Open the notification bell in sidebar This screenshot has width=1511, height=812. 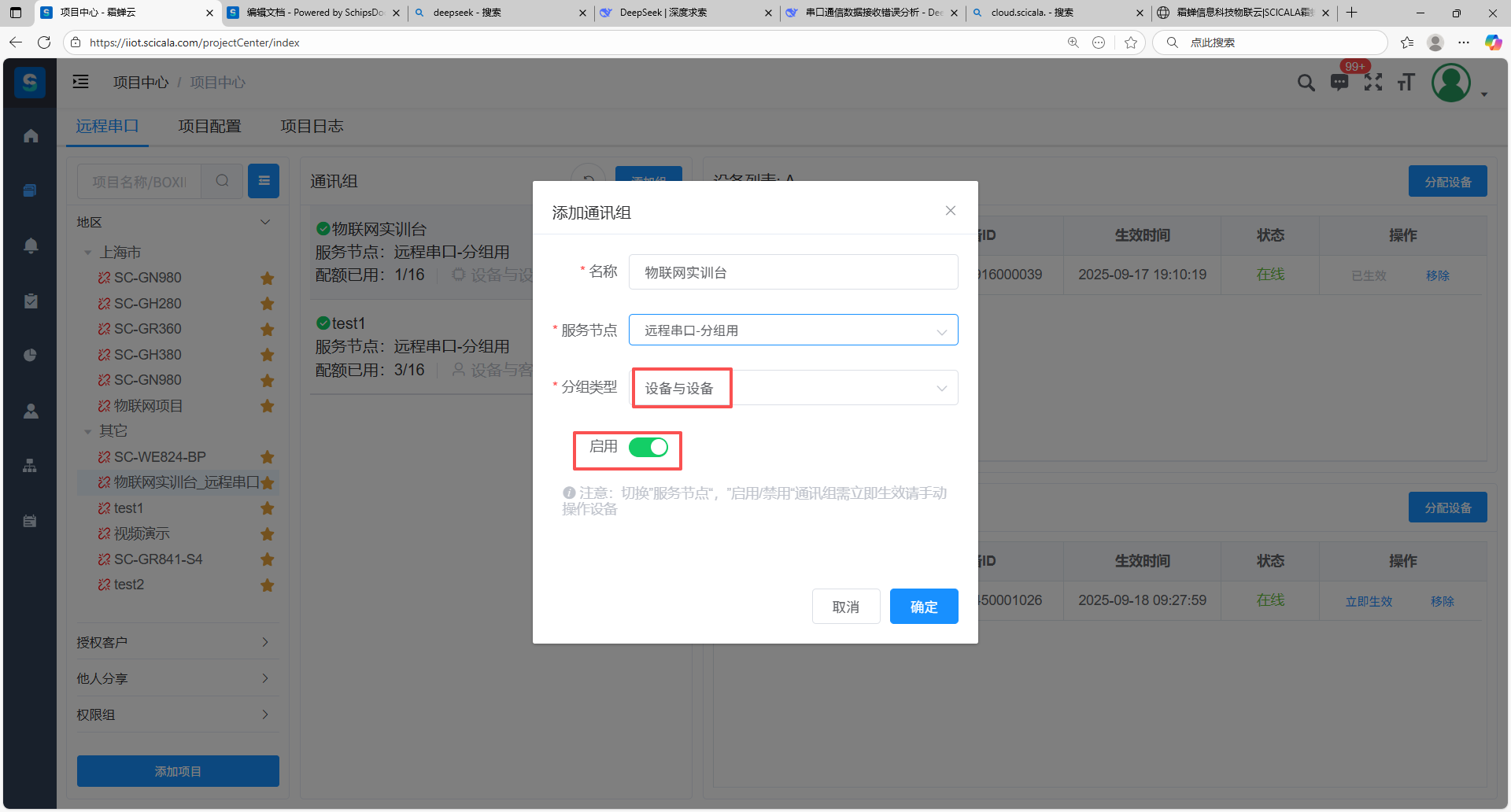coord(31,245)
